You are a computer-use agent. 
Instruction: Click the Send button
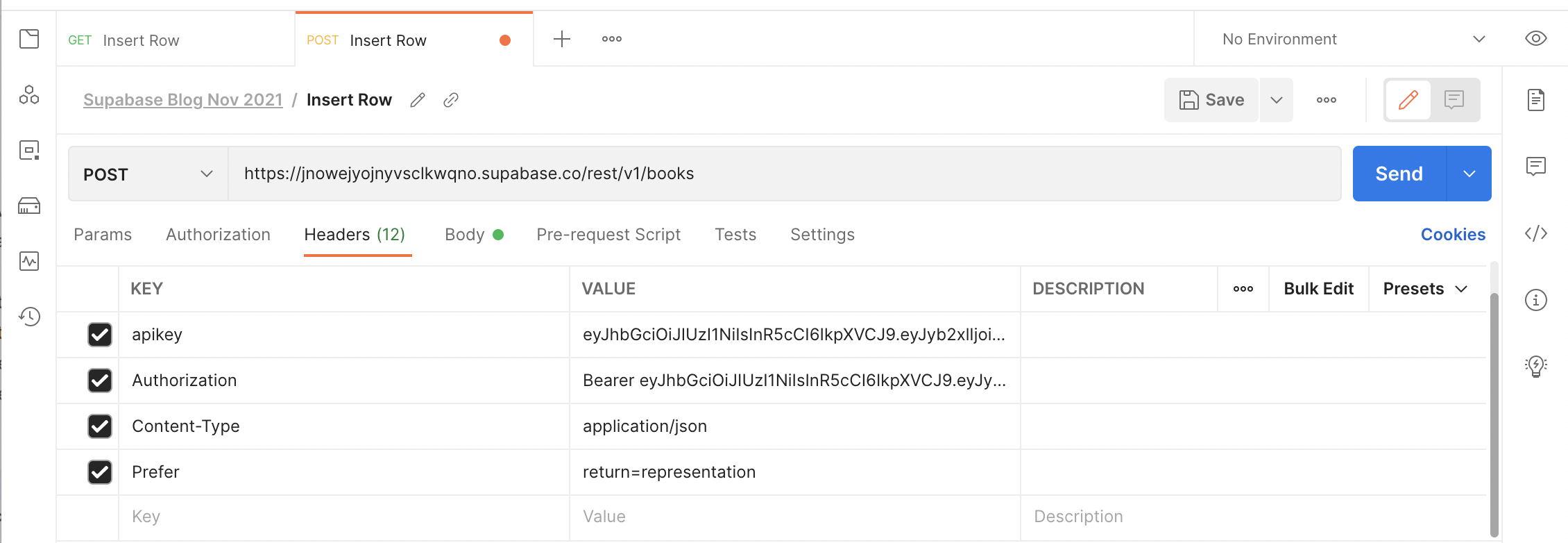click(1399, 174)
